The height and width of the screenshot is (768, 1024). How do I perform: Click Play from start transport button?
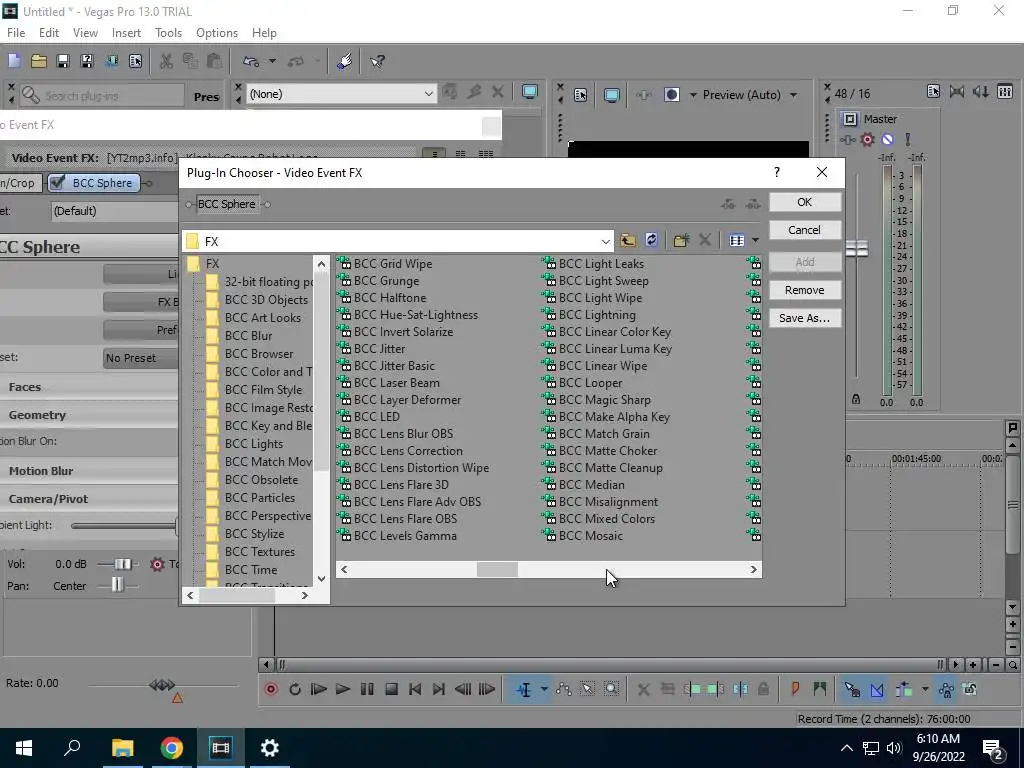click(319, 689)
